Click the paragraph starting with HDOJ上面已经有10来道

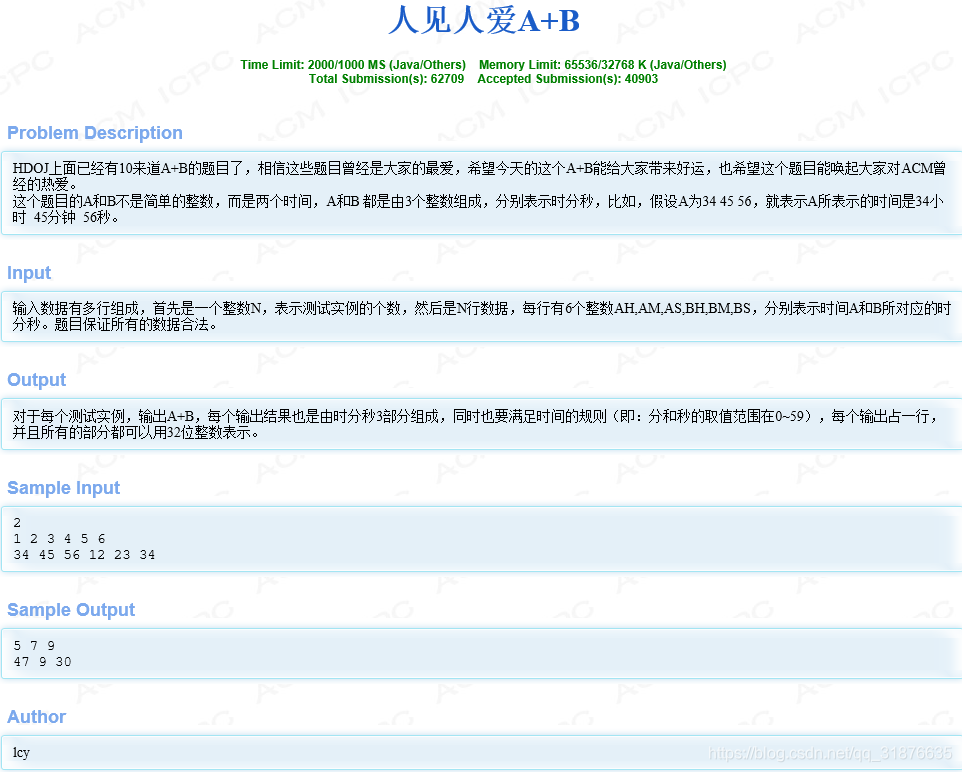click(479, 176)
